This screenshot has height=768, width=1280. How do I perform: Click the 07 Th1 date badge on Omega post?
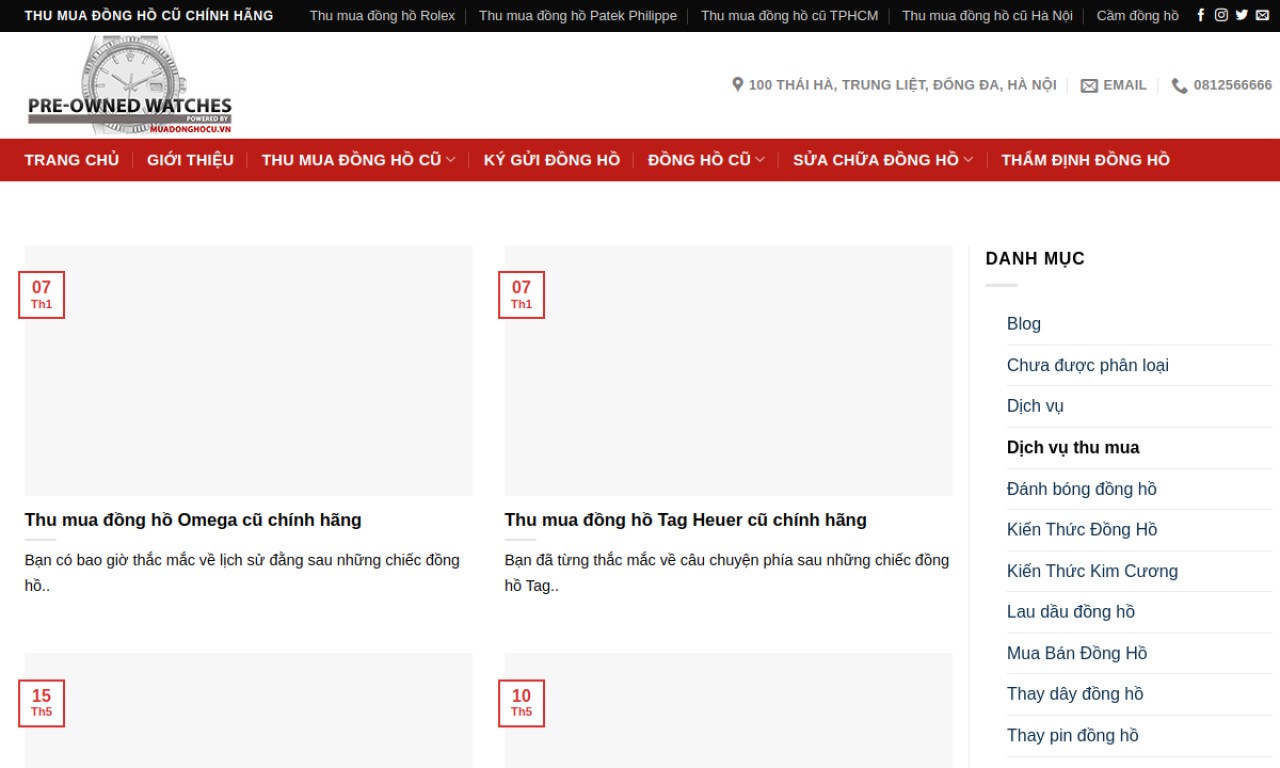tap(41, 295)
